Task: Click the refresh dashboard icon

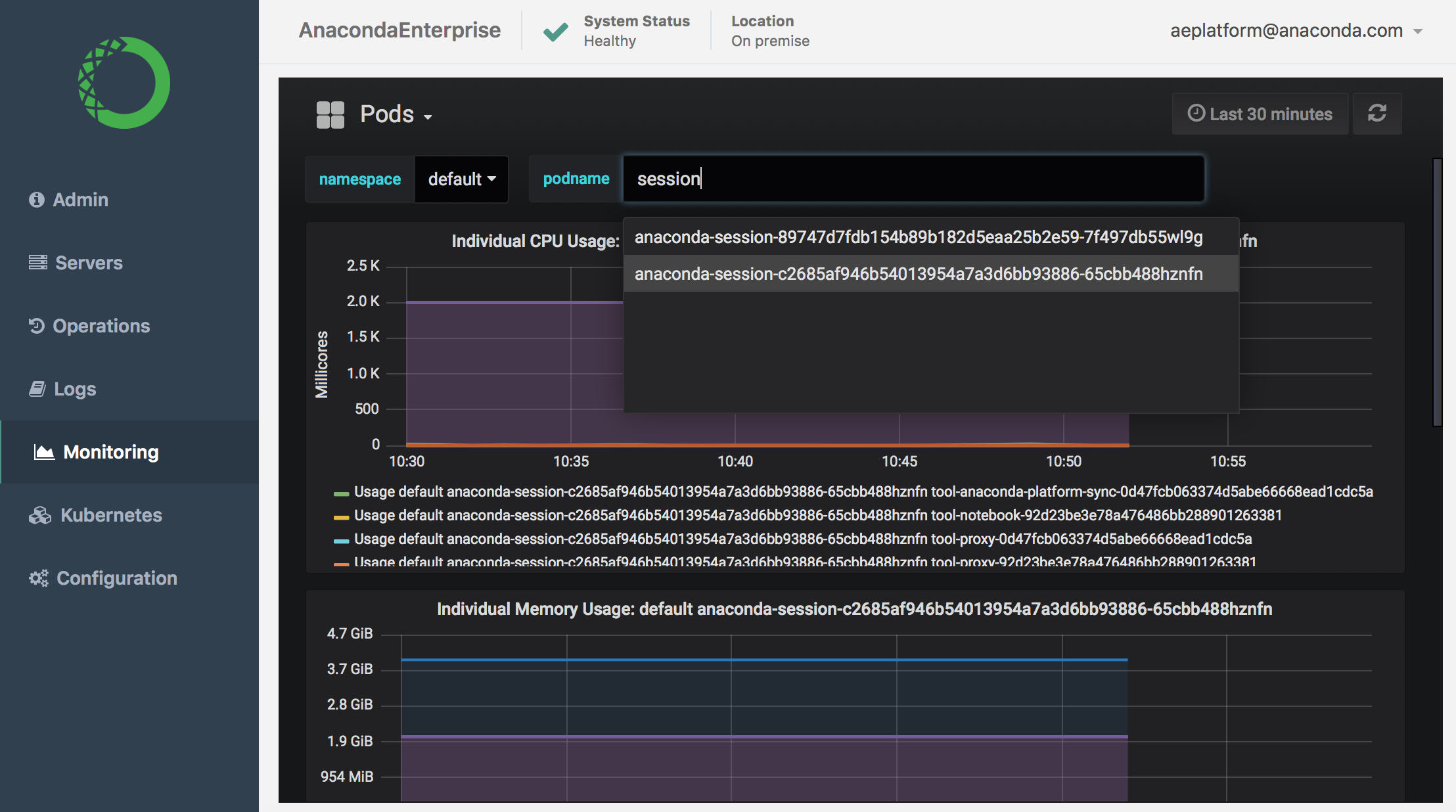Action: (1376, 114)
